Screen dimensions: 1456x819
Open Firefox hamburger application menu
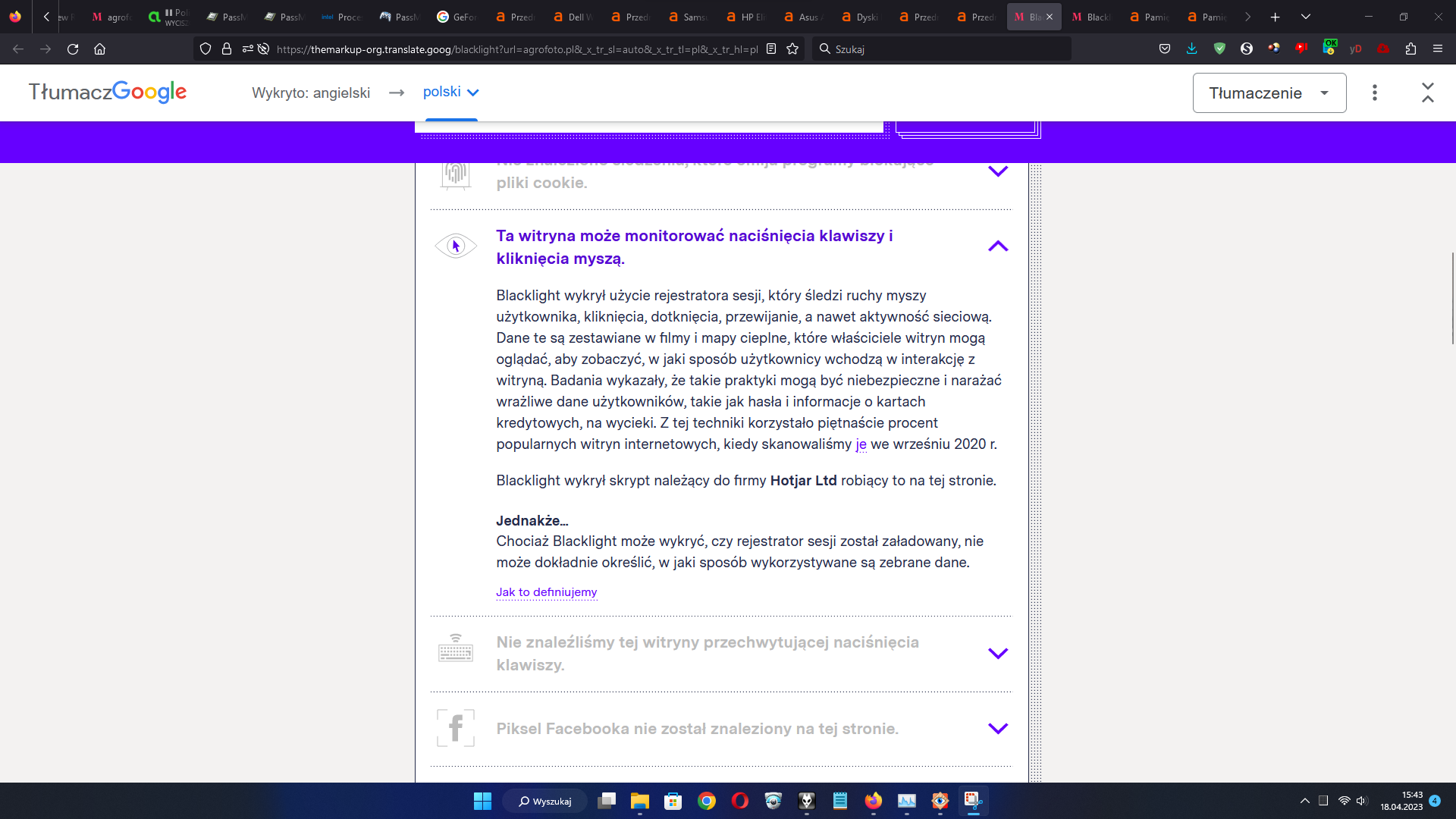click(x=1438, y=49)
